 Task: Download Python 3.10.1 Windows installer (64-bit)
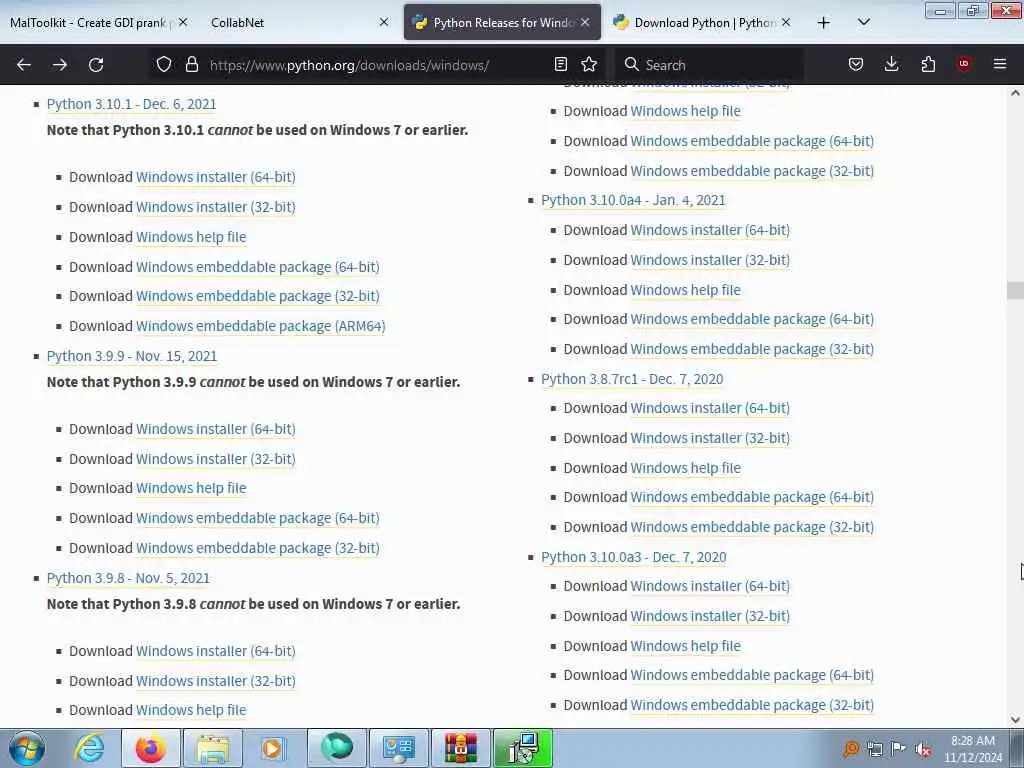click(x=216, y=177)
